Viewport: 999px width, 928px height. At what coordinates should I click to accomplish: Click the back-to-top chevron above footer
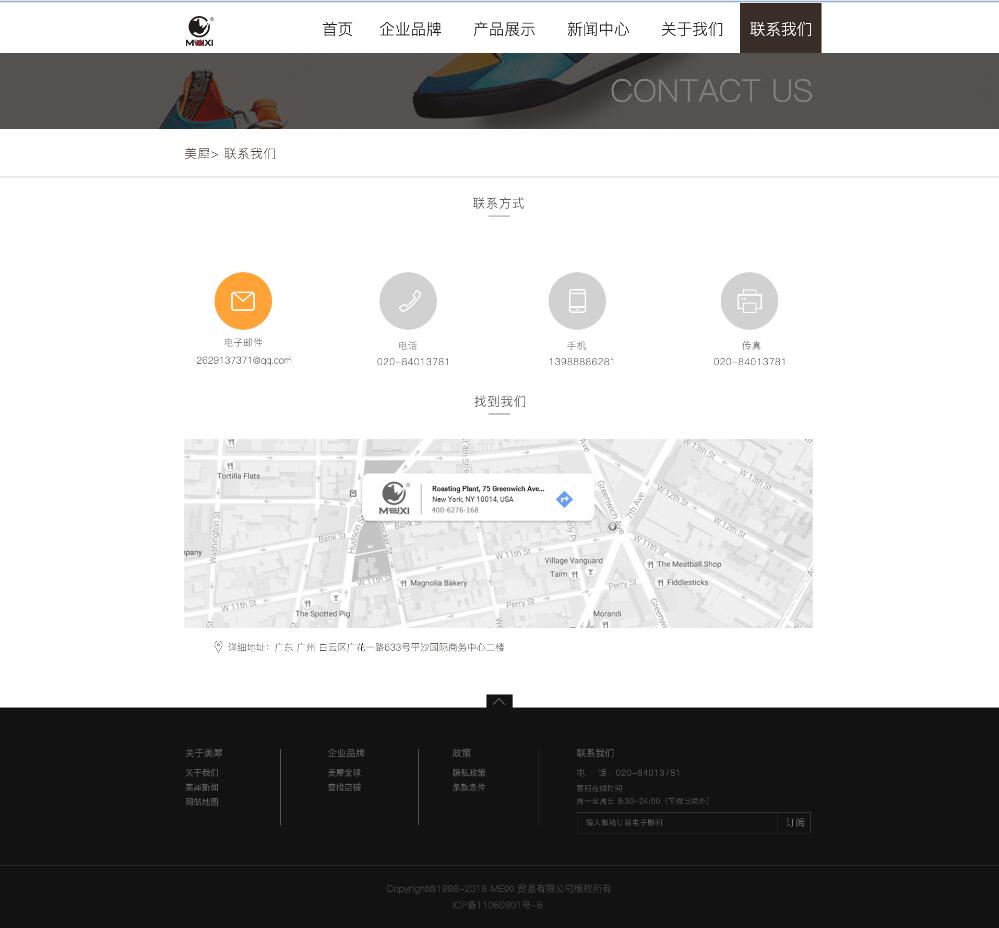(x=499, y=701)
